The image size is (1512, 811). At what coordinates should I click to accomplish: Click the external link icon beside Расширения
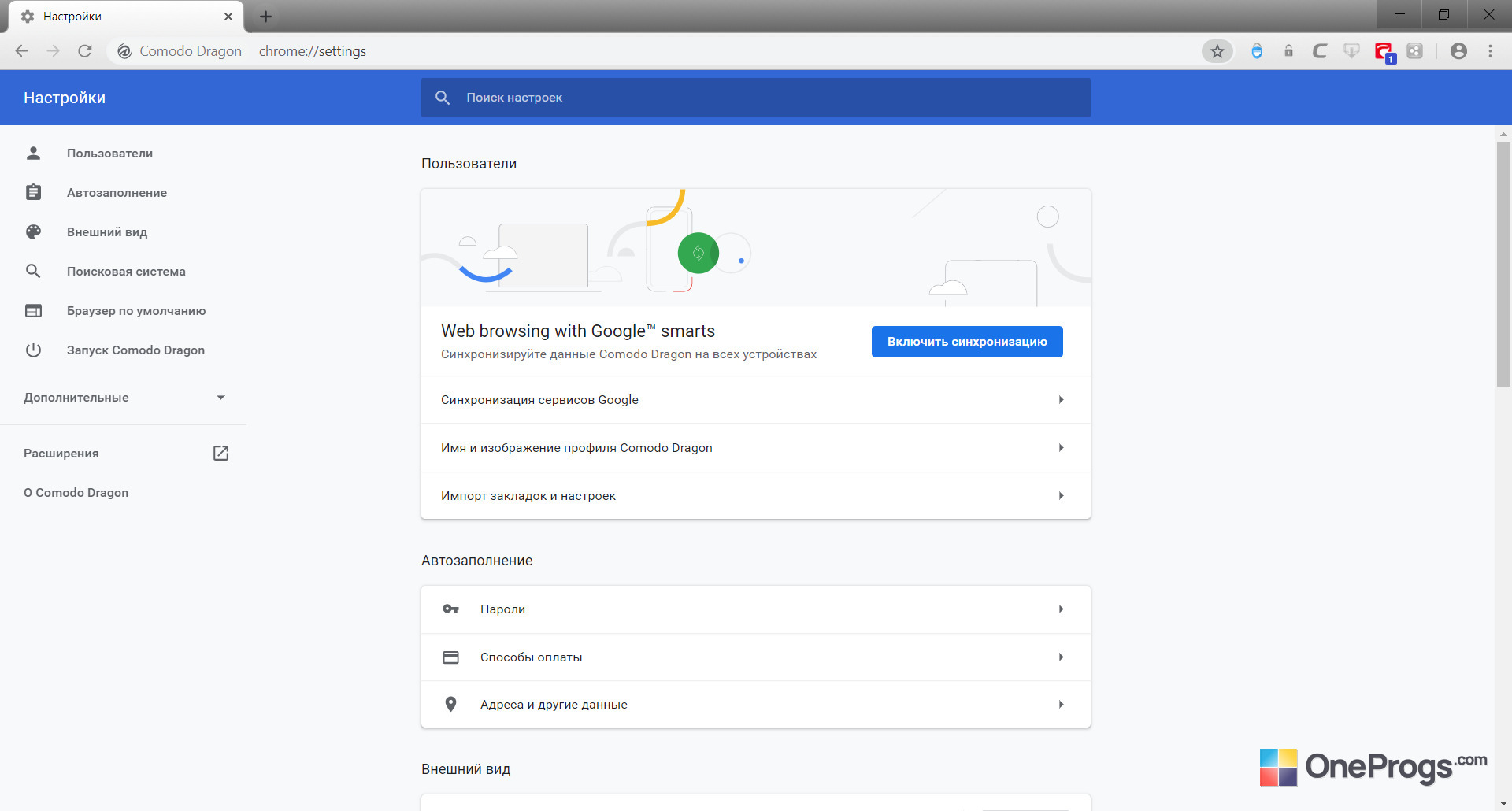click(x=221, y=453)
